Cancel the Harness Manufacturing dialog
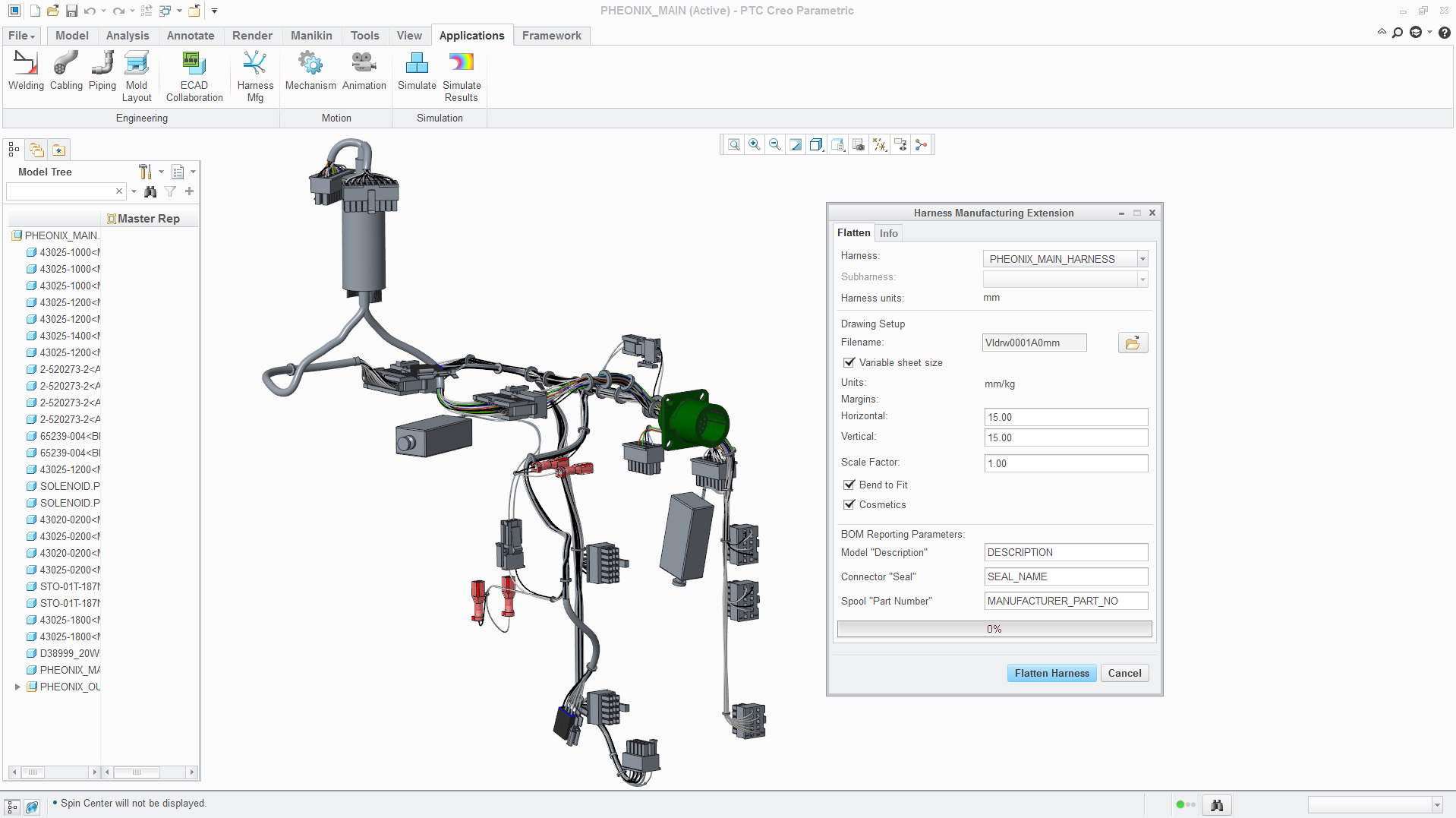The height and width of the screenshot is (818, 1456). coord(1124,673)
